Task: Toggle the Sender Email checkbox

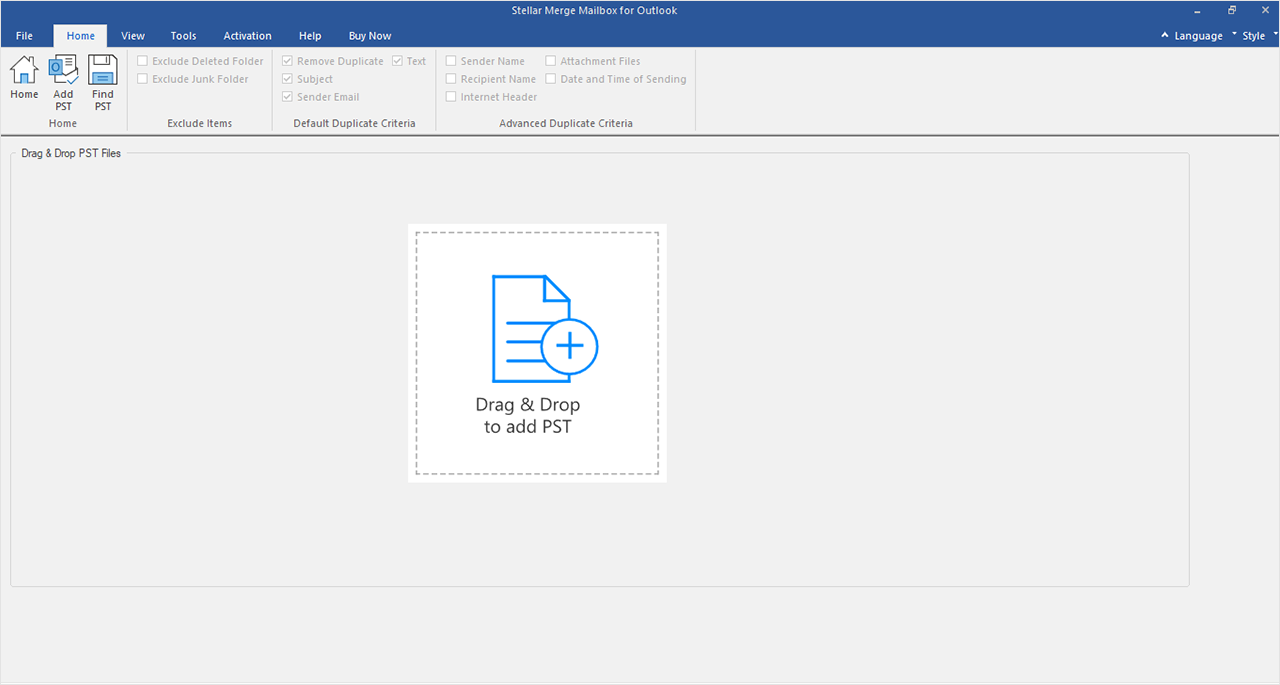Action: click(288, 97)
